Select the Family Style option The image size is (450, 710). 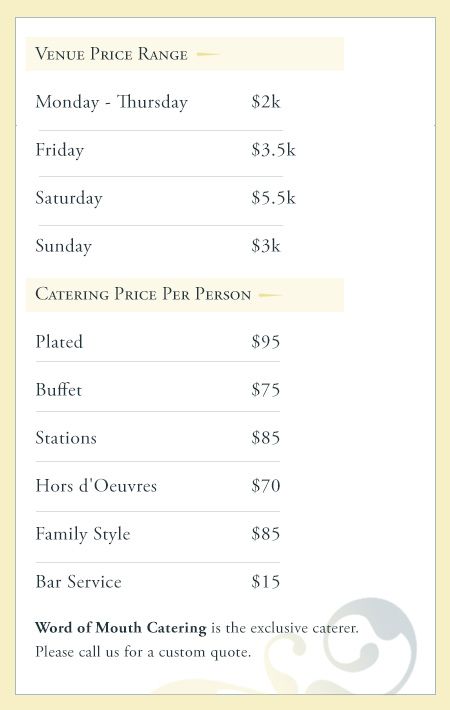pyautogui.click(x=83, y=534)
